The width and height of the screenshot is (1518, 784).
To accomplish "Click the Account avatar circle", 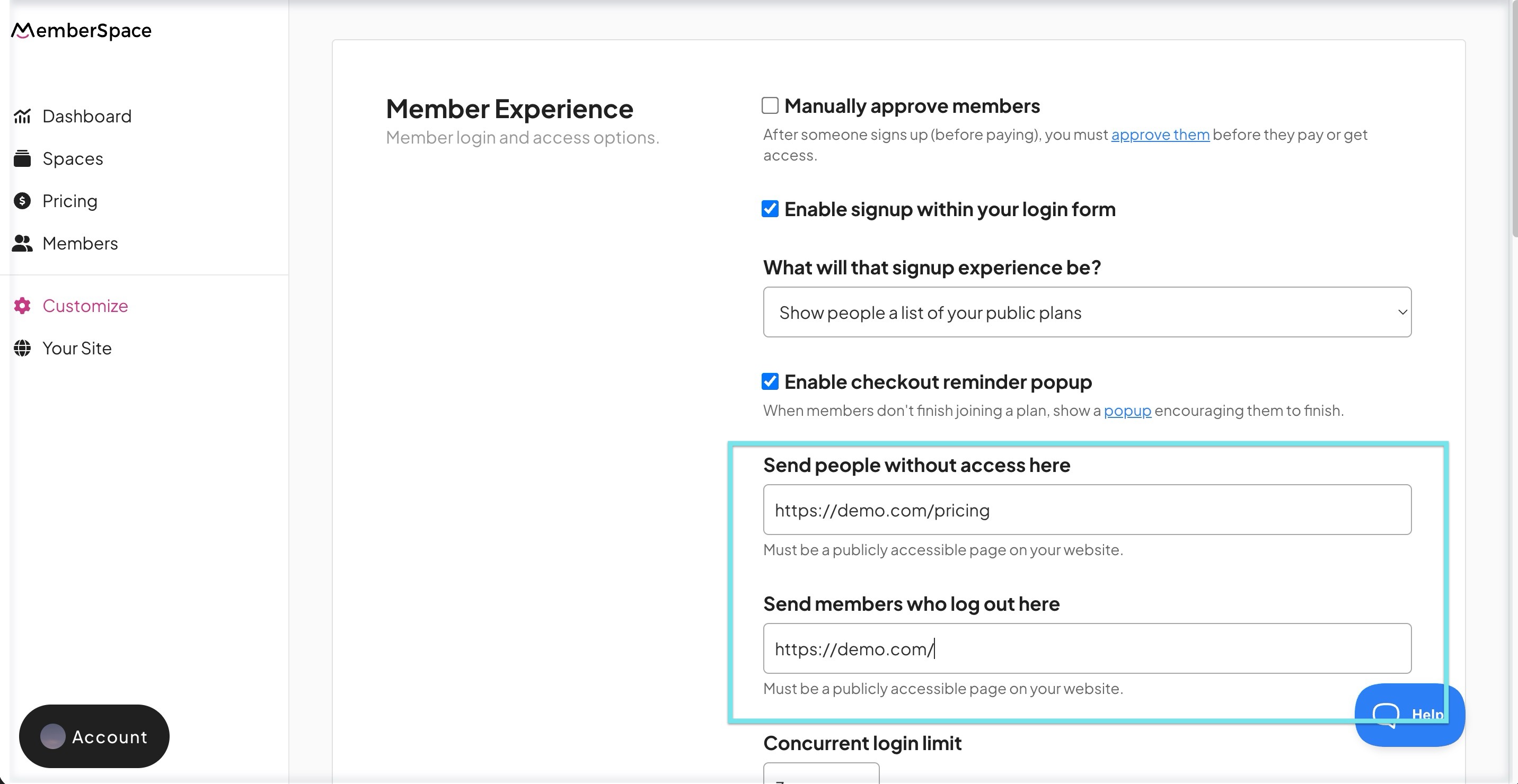I will (52, 736).
